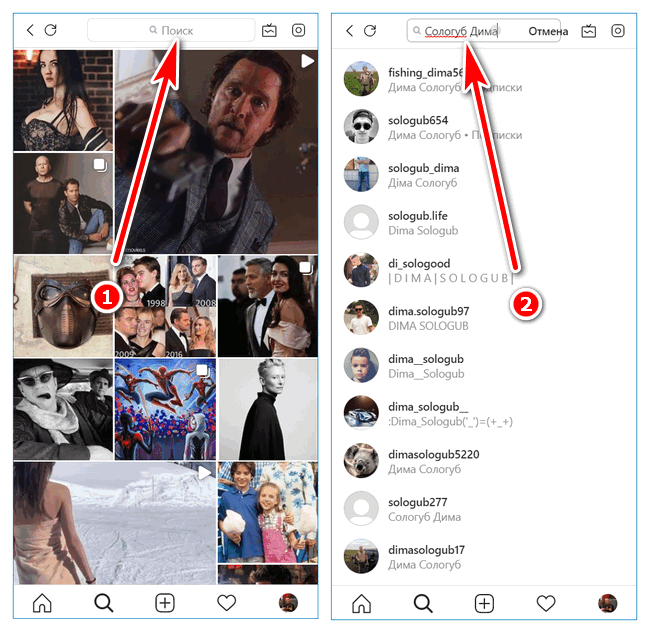The image size is (650, 633).
Task: Select the dimasologub5220 account
Action: [x=484, y=461]
